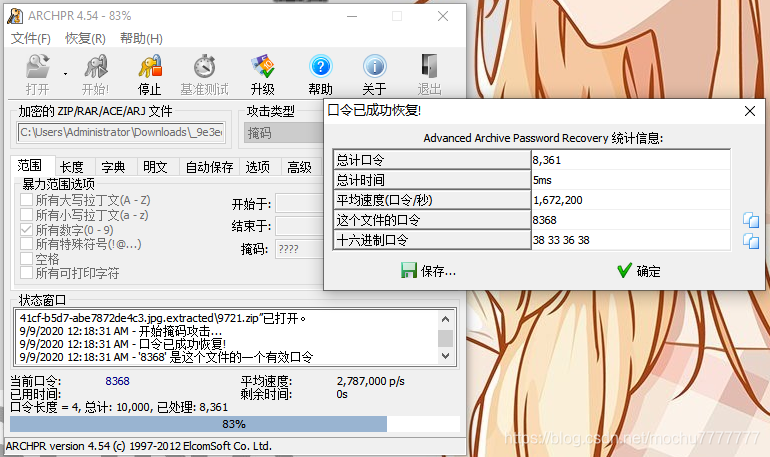Open the 帮助 (Help) question-mark icon
Screen dimensions: 770x457
coord(321,66)
